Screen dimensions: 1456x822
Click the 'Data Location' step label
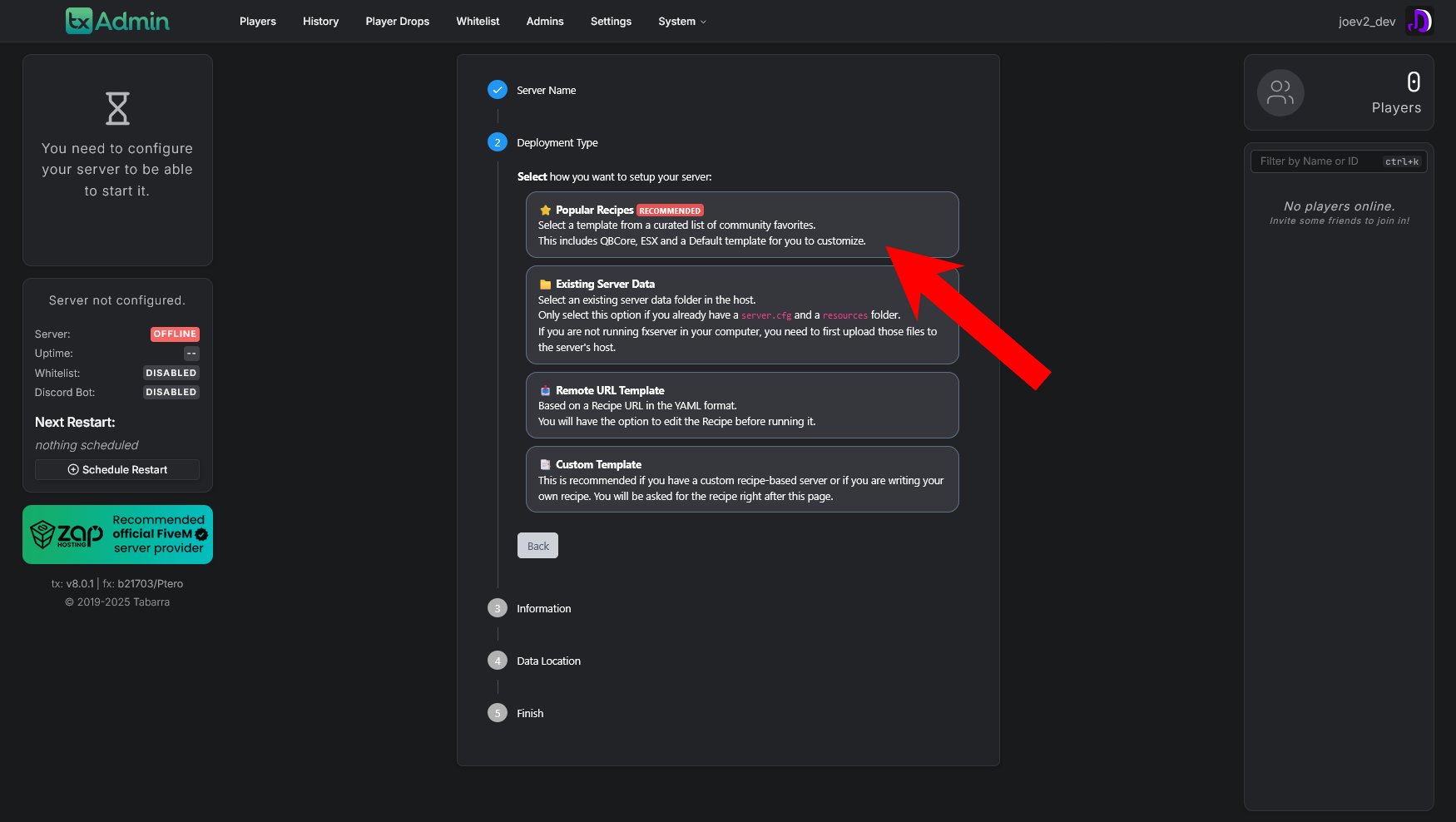[x=548, y=661]
